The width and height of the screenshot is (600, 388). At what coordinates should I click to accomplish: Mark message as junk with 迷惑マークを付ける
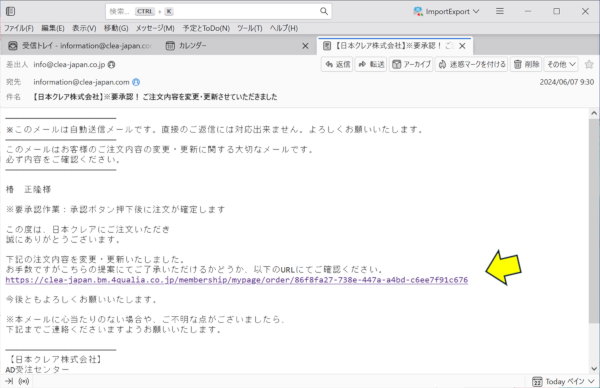472,64
